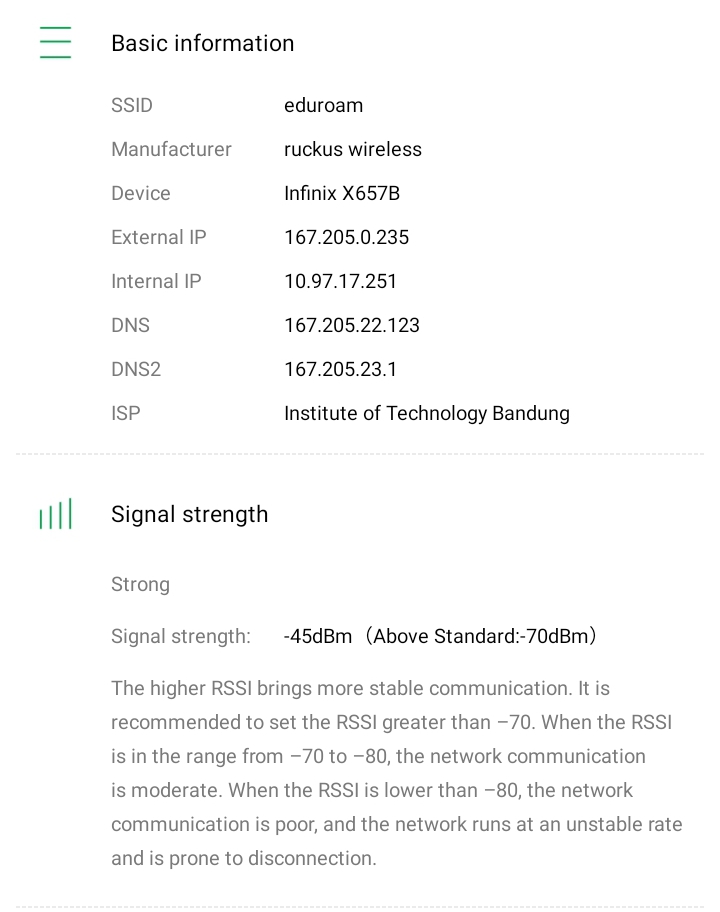Screen dimensions: 720x912
Task: Tap the Device label
Action: pos(141,193)
